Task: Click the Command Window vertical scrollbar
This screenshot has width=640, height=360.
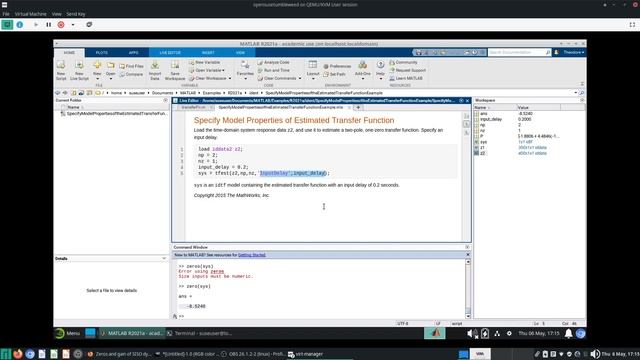Action: (x=468, y=288)
